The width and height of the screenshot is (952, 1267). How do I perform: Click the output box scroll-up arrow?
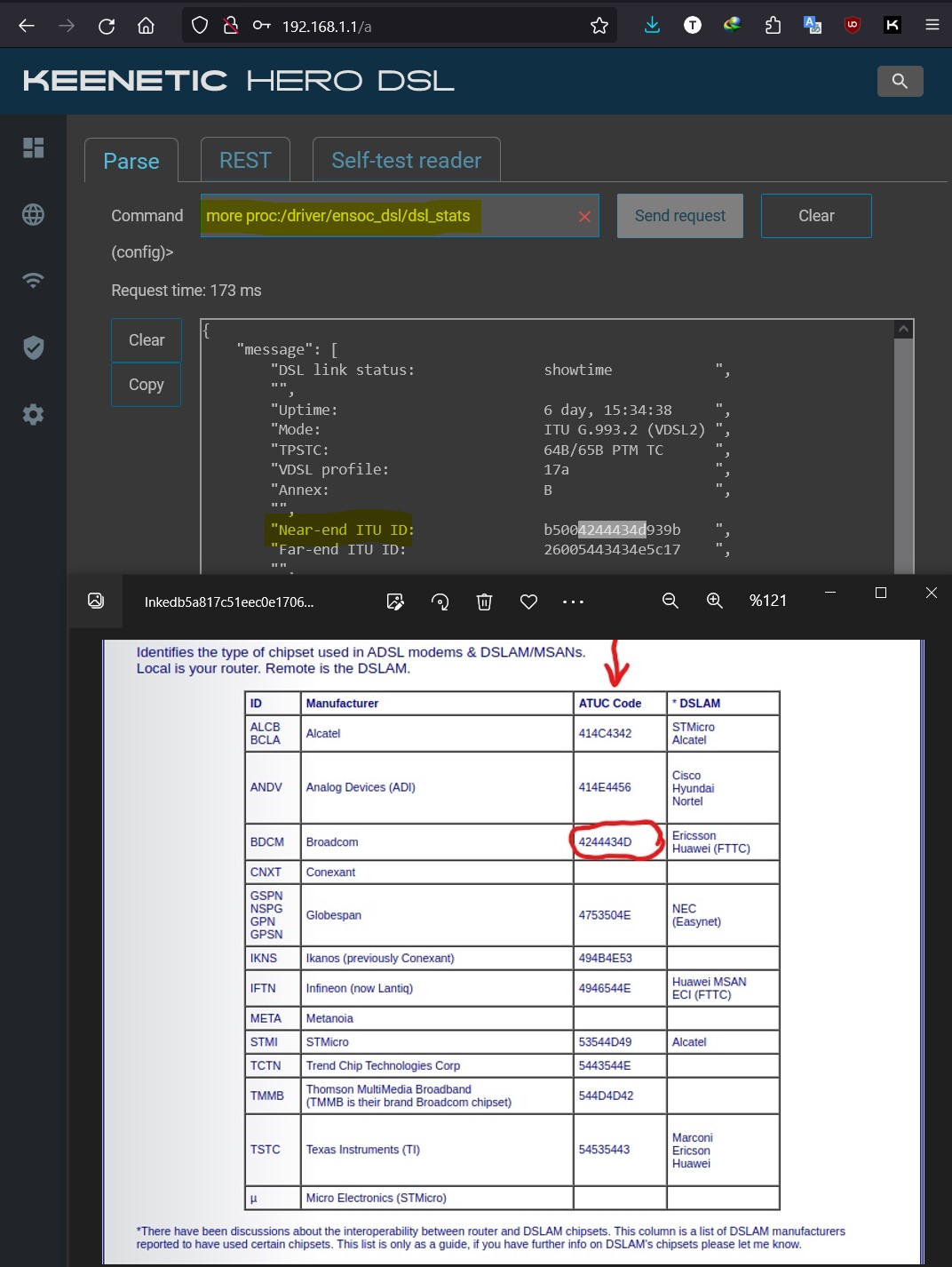[903, 329]
